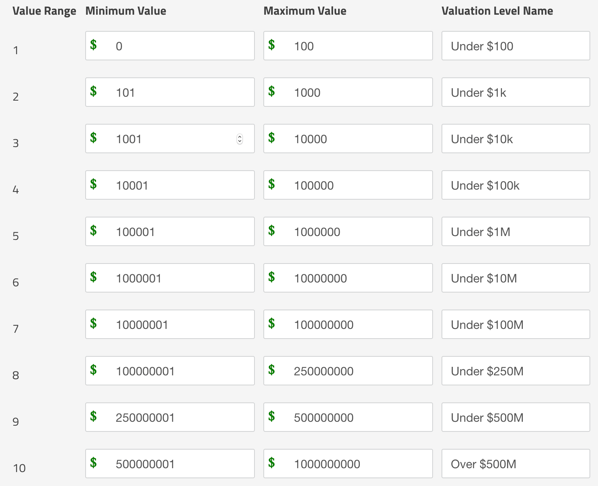
Task: Select the Minimum Value field containing 100000001
Action: coord(170,371)
